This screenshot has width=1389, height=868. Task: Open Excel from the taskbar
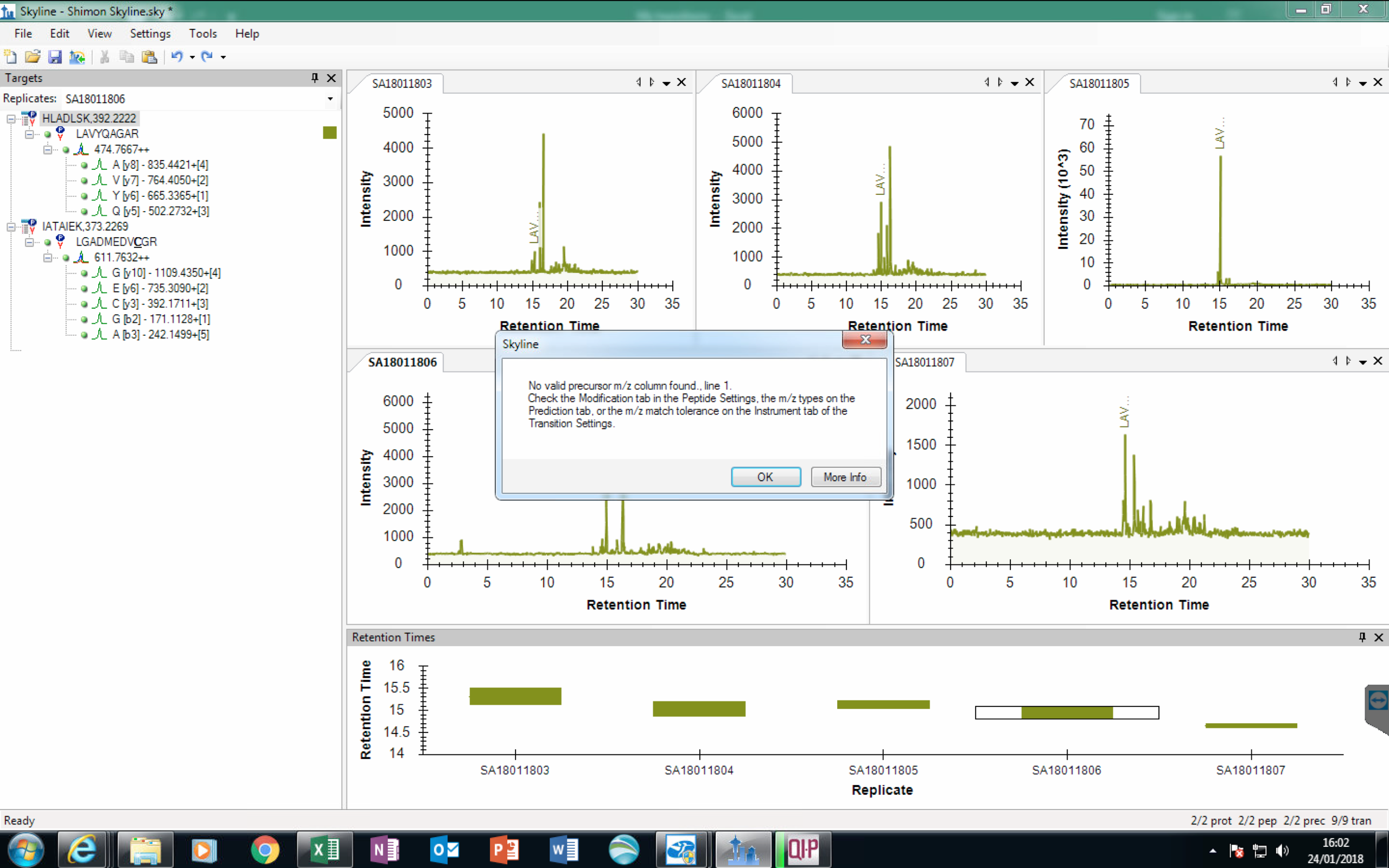coord(324,850)
